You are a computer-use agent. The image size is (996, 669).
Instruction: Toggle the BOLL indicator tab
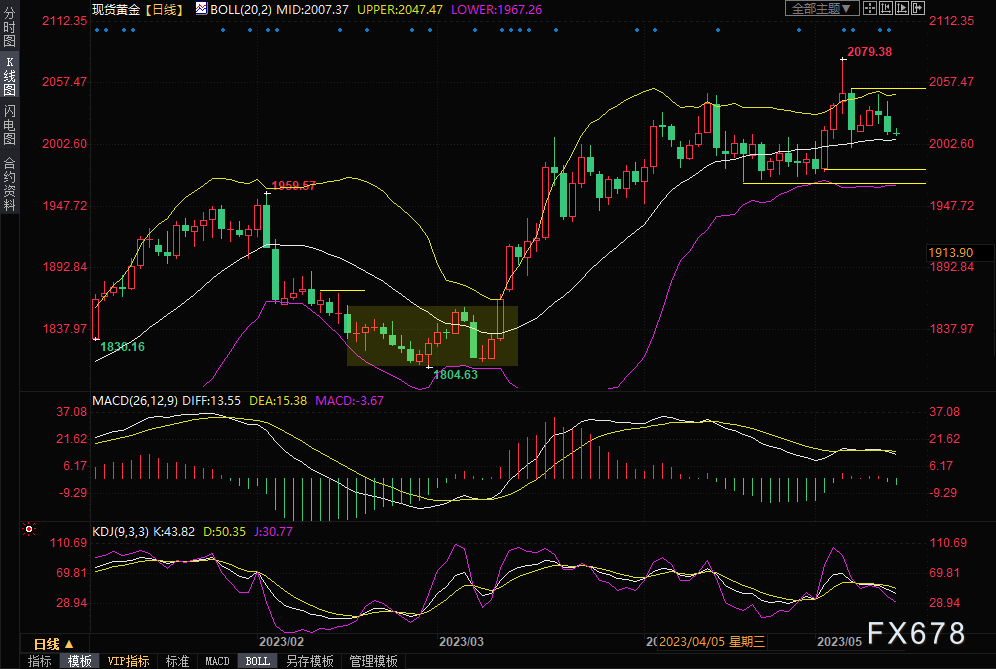click(x=257, y=661)
